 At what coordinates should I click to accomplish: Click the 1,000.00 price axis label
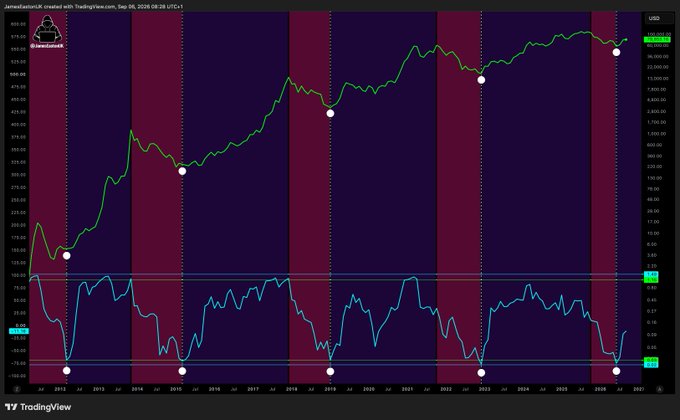(659, 134)
